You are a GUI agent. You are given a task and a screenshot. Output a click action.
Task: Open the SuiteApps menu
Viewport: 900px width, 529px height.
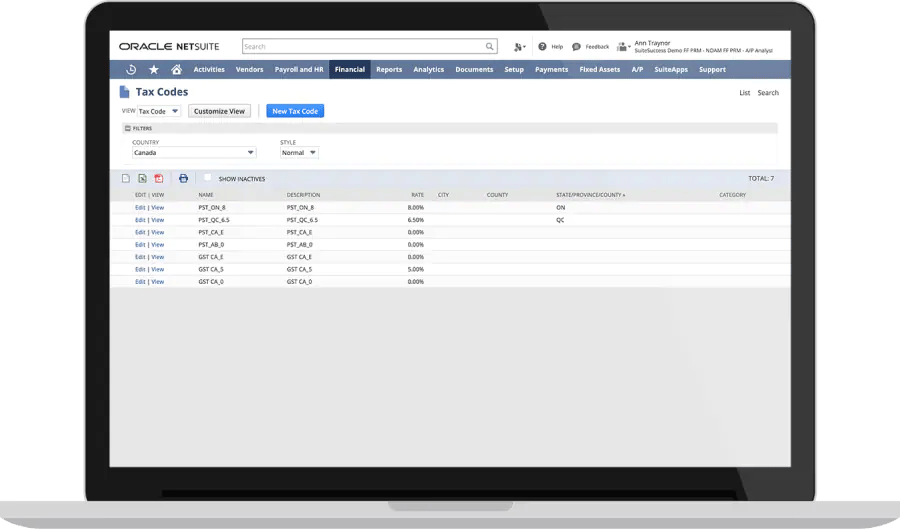671,69
